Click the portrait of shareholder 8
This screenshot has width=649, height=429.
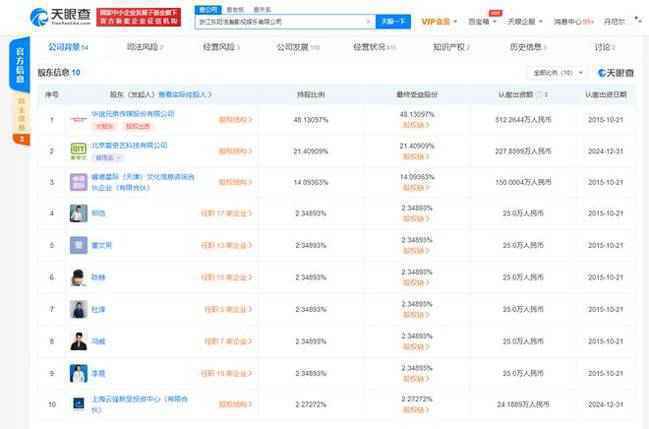[x=79, y=341]
